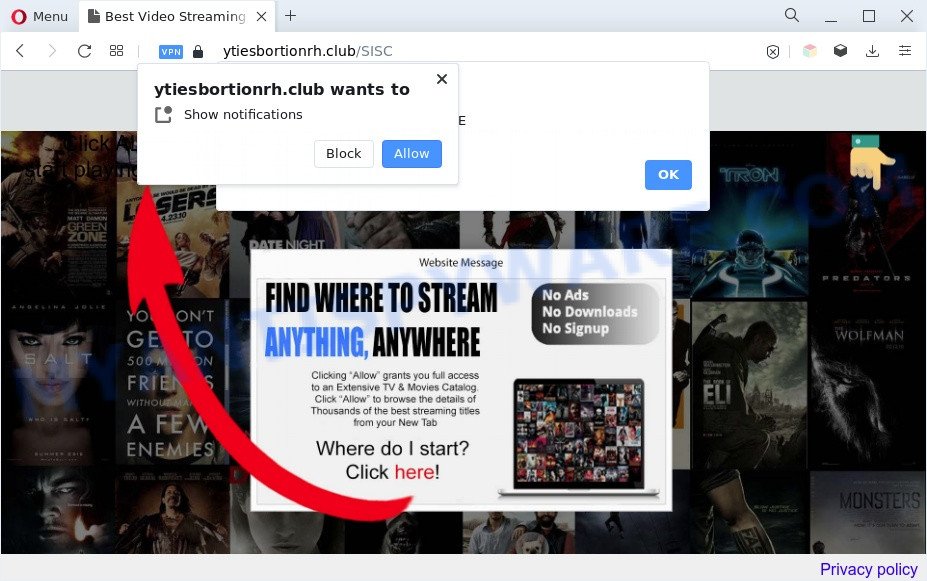This screenshot has height=581, width=927.
Task: Reload the current page
Action: tap(85, 51)
